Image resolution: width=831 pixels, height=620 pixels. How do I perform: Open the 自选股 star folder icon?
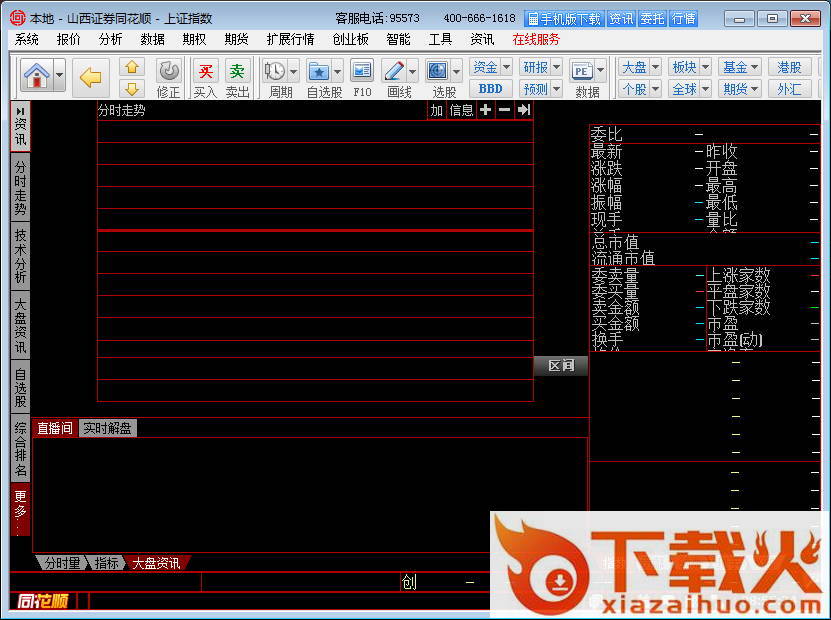coord(319,71)
